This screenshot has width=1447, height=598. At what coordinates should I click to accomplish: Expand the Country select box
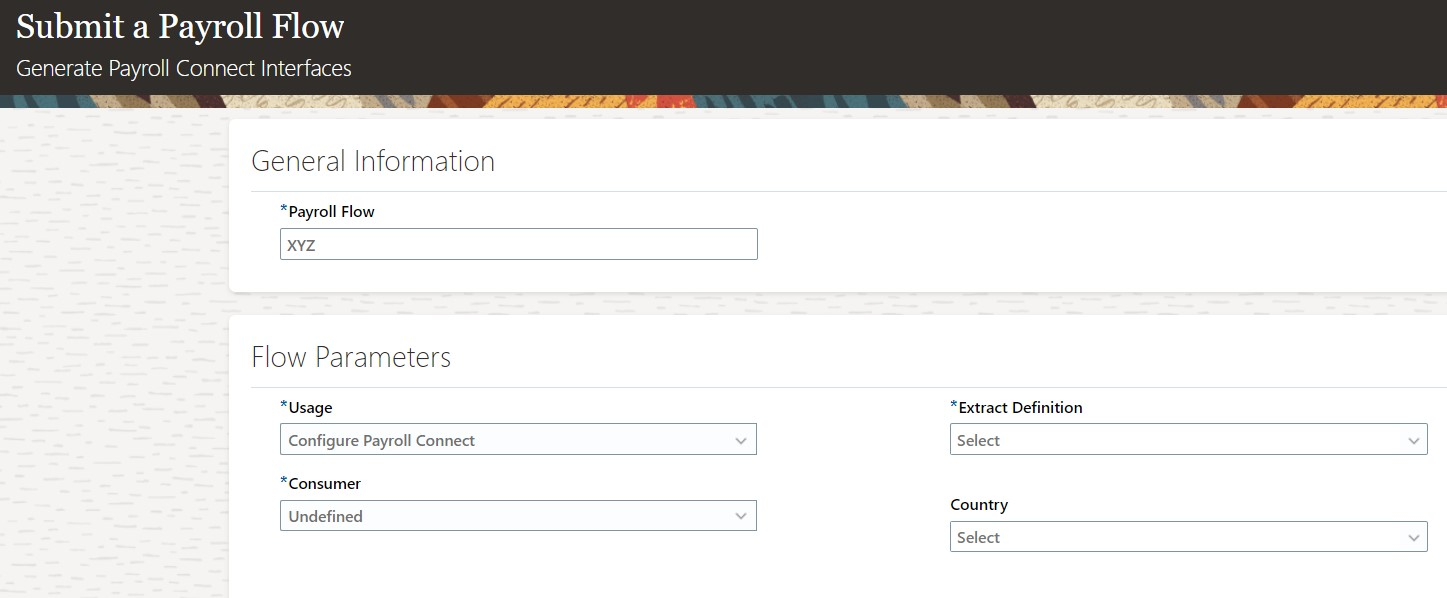coord(1175,537)
